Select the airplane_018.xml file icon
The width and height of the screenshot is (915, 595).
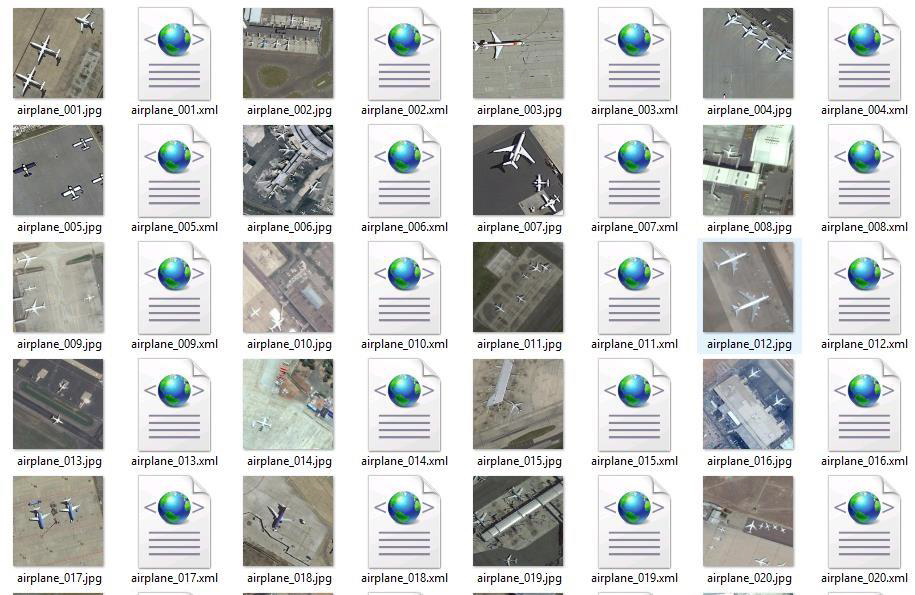[404, 522]
